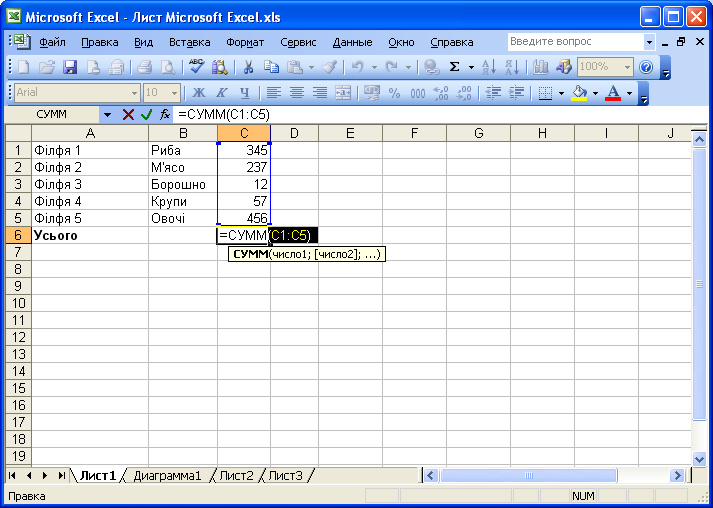This screenshot has height=508, width=713.
Task: Click the Increase Indent icon
Action: coord(516,94)
